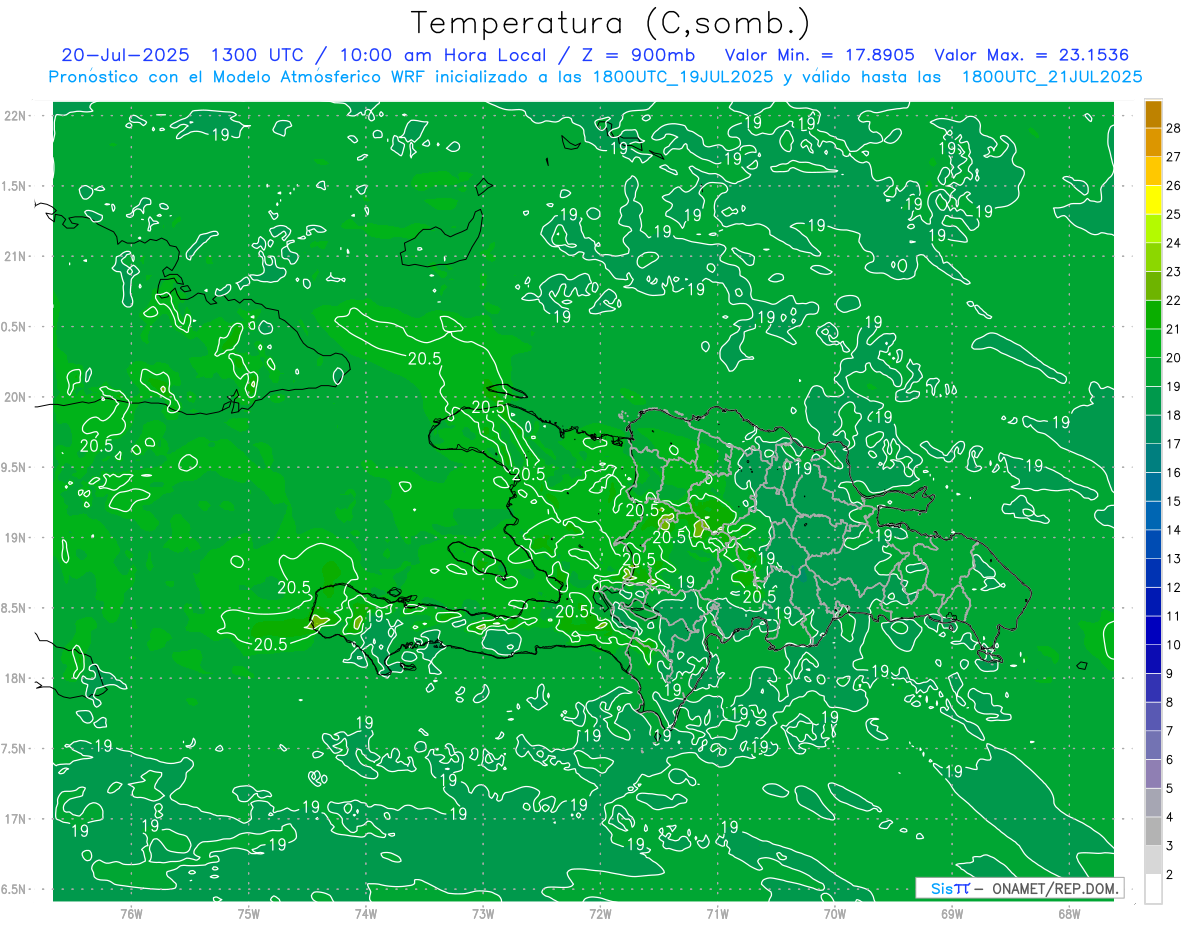The width and height of the screenshot is (1200, 927).
Task: Click color bar segment between 21 and 22
Action: (x=1153, y=315)
